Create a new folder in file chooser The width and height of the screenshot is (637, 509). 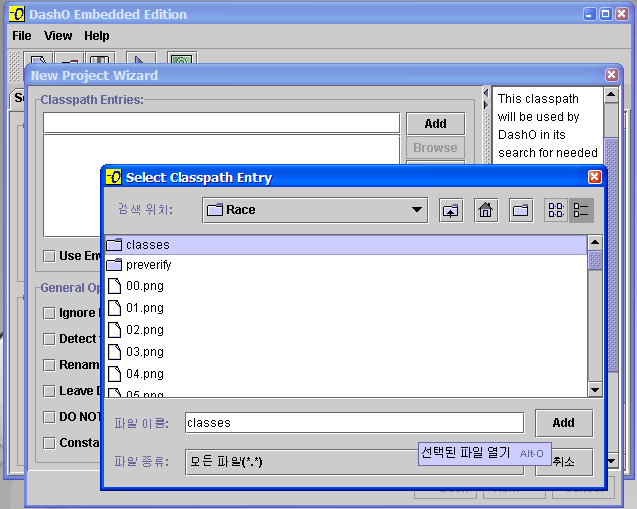point(520,210)
